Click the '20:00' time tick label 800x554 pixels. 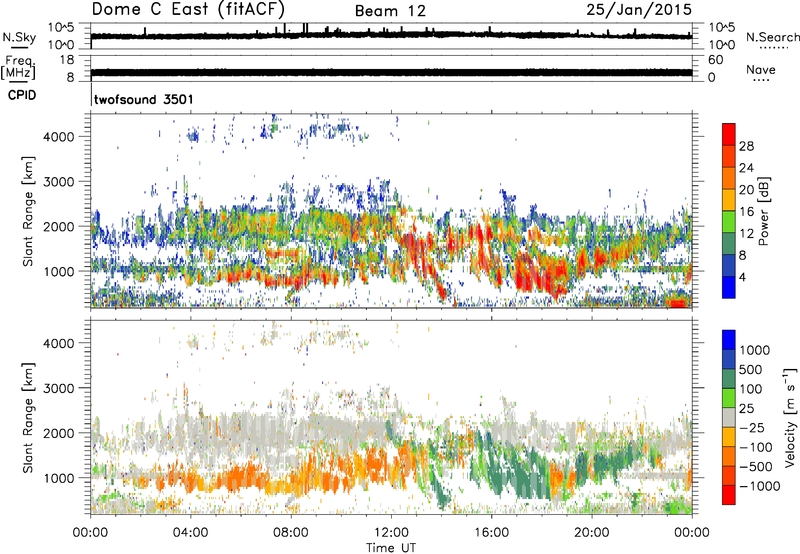(591, 533)
